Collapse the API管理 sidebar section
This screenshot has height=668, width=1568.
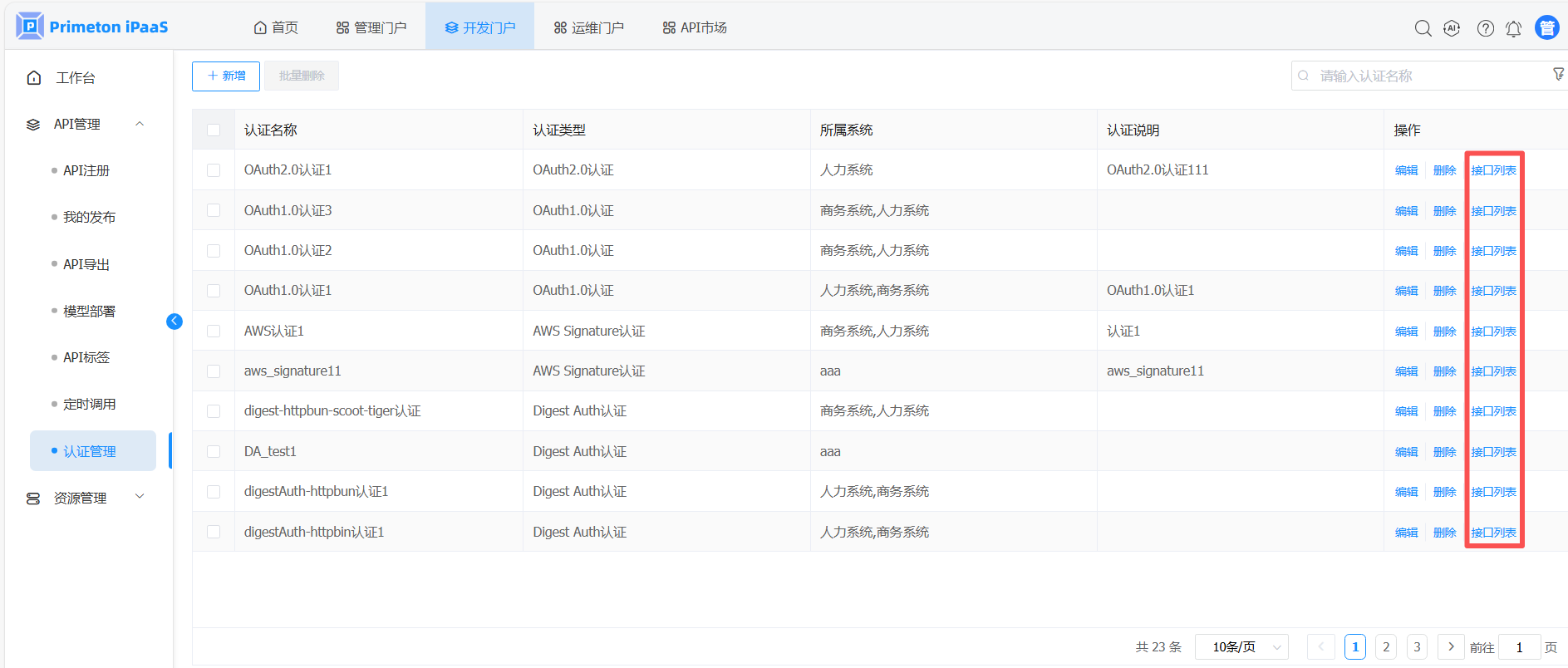[x=140, y=124]
